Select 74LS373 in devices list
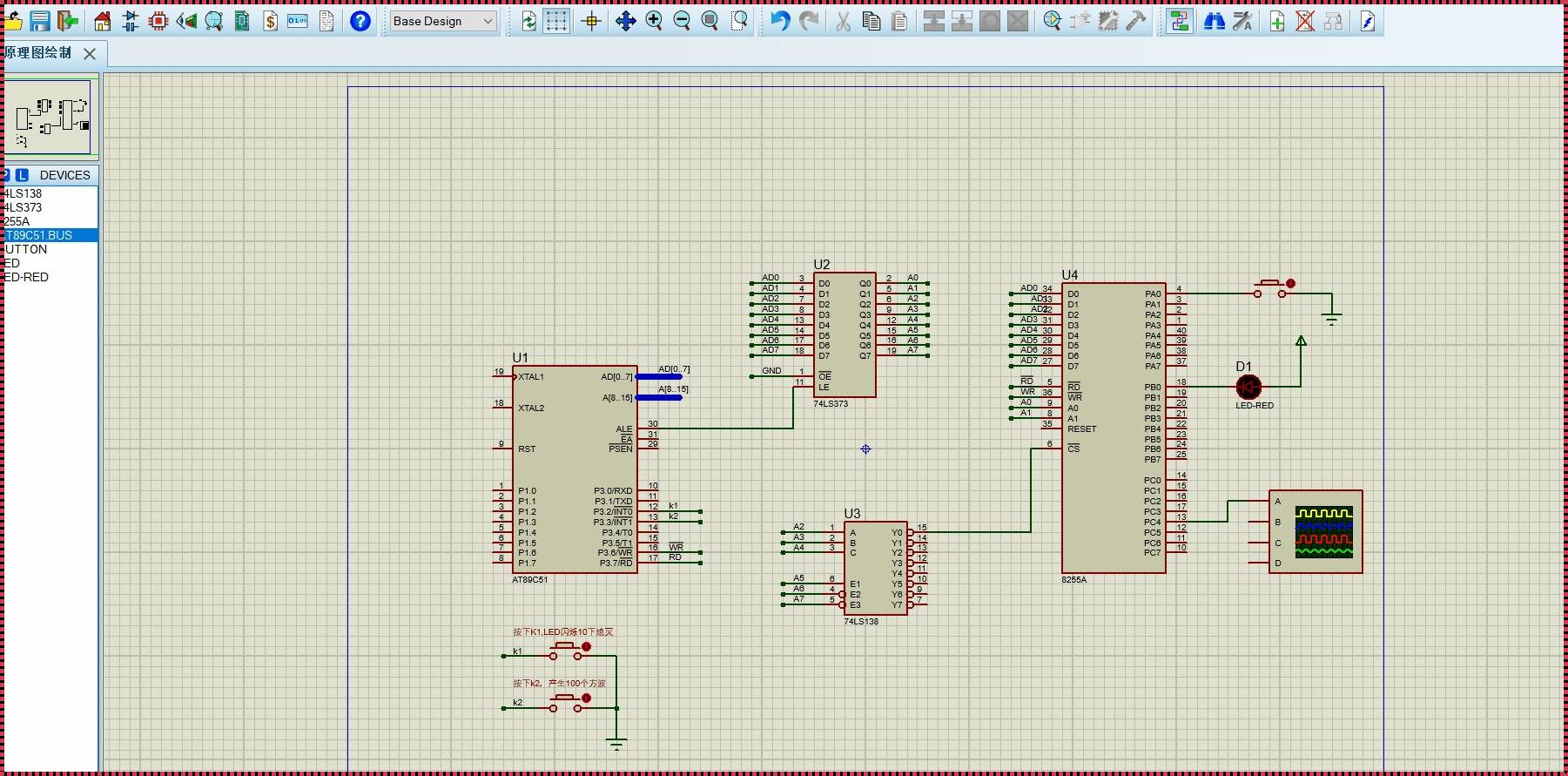The width and height of the screenshot is (1568, 776). coord(50,207)
